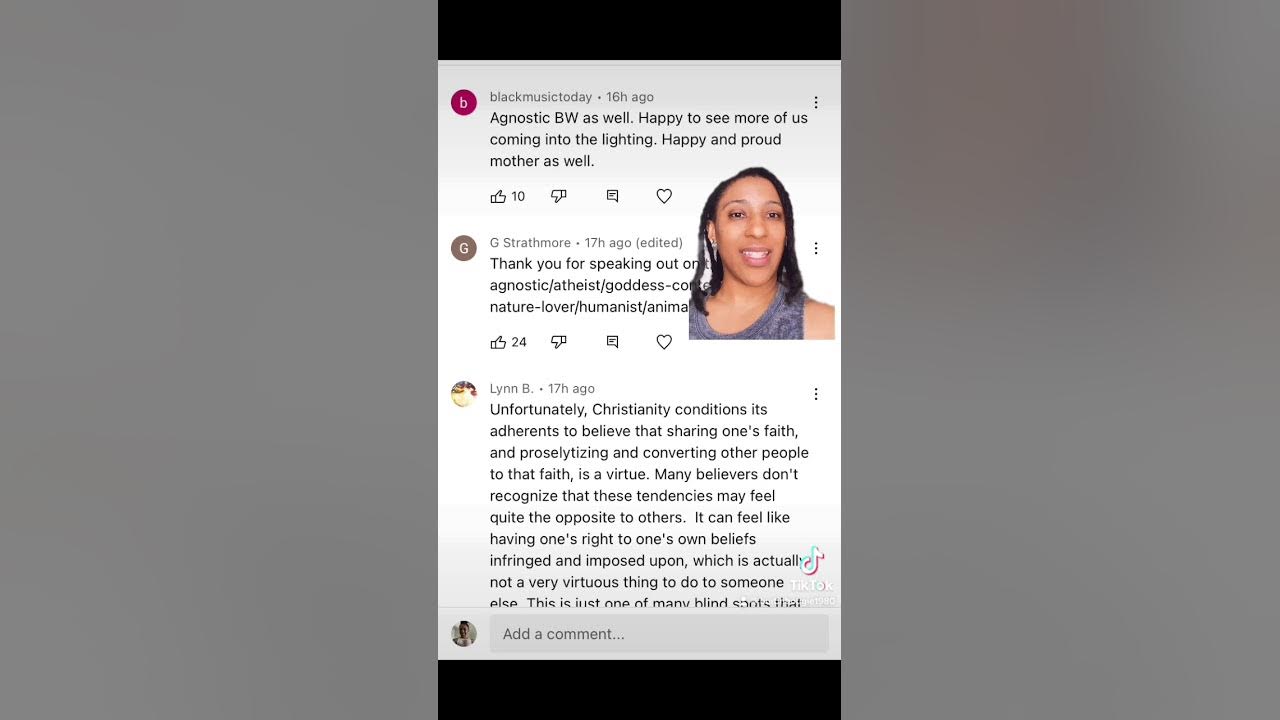Like G Strathmore's comment with thumbs up
Viewport: 1280px width, 720px height.
[x=498, y=342]
